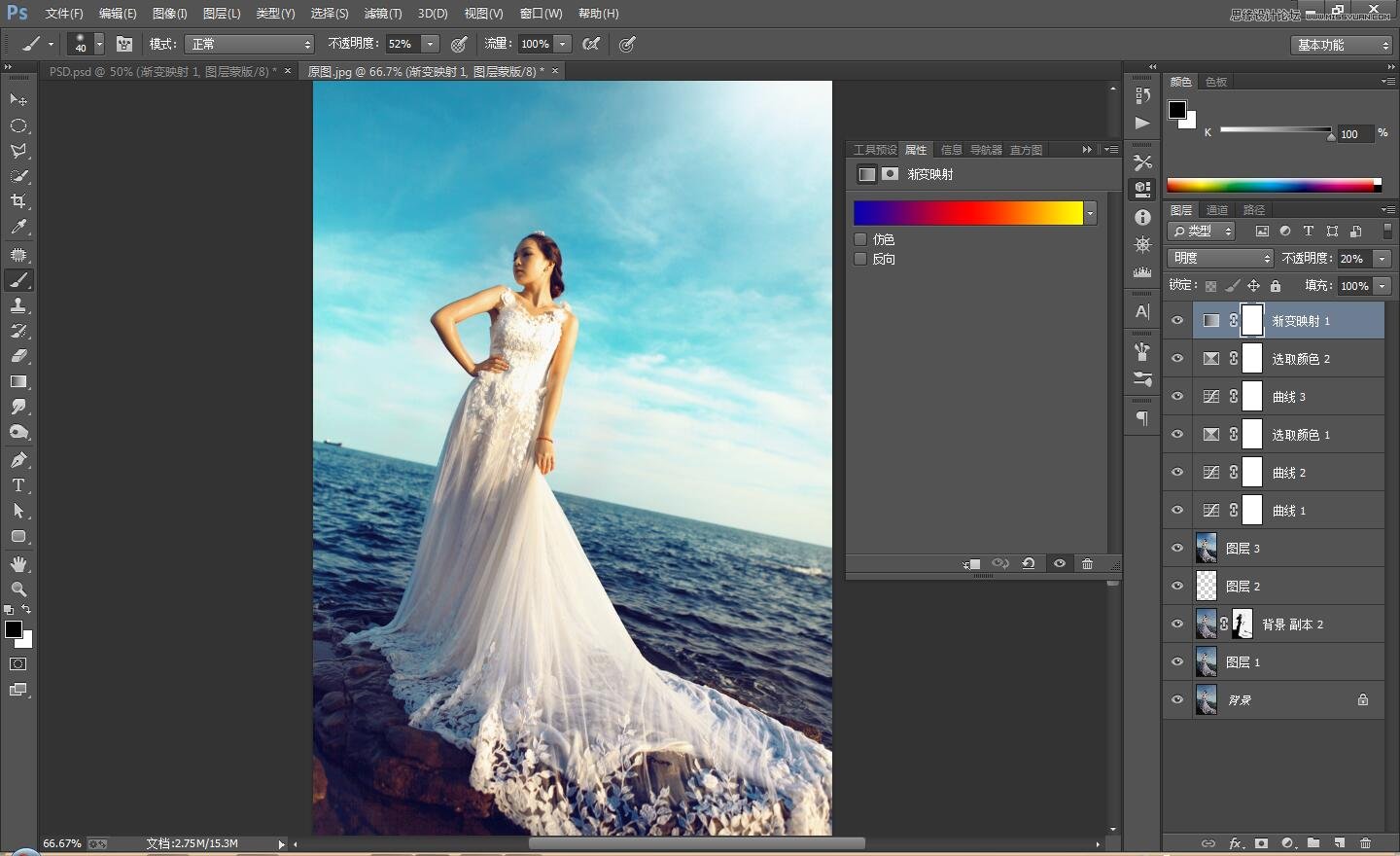Select the Horizontal Type tool

(x=18, y=485)
